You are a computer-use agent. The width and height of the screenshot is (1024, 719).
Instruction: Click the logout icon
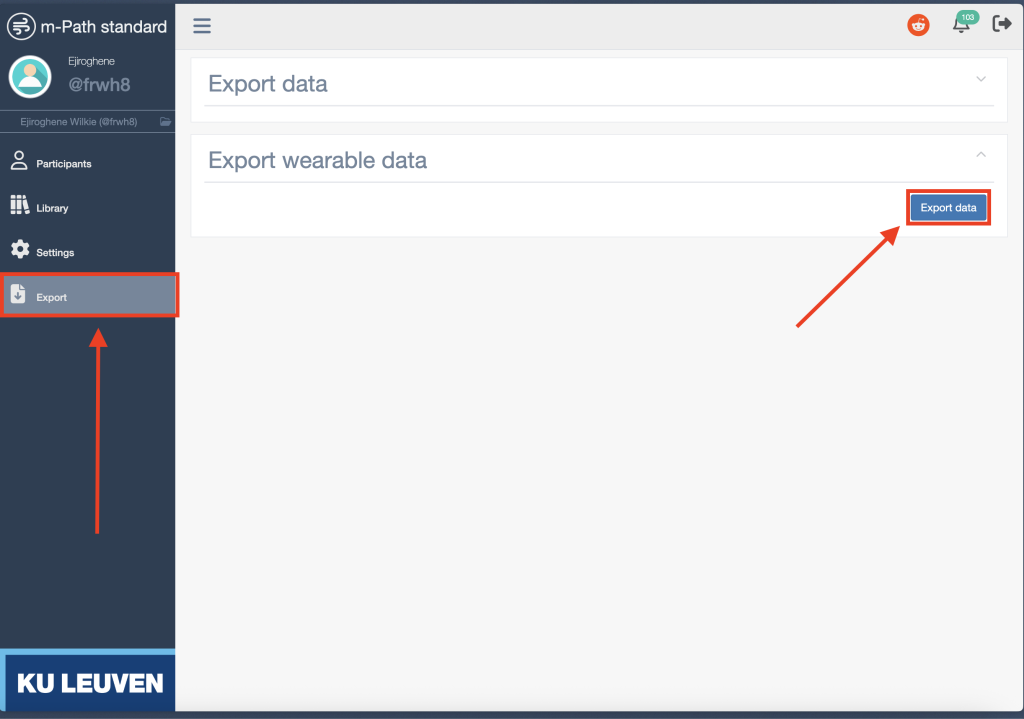click(1001, 24)
